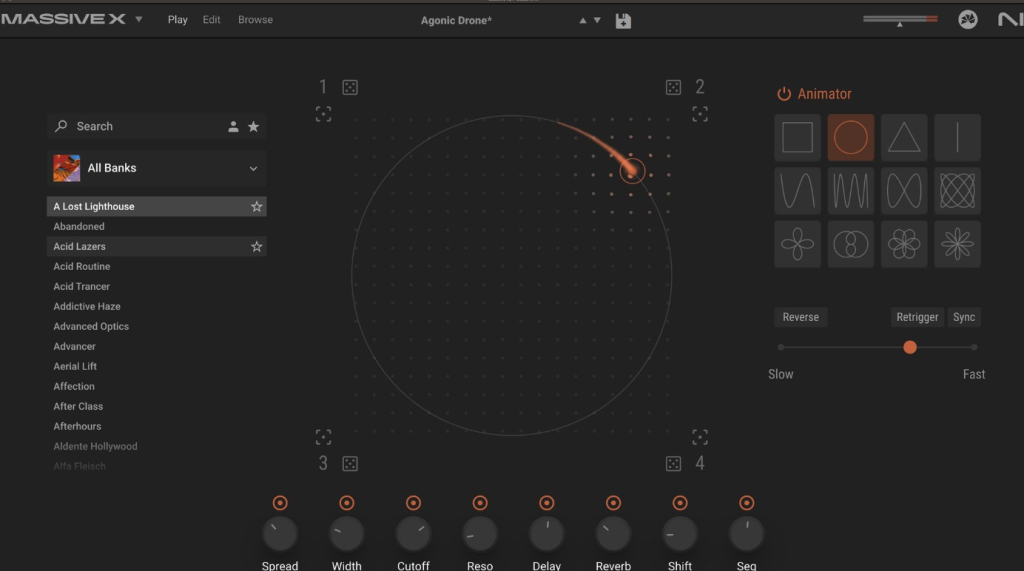Switch to the Play view
The width and height of the screenshot is (1024, 571).
click(x=178, y=20)
